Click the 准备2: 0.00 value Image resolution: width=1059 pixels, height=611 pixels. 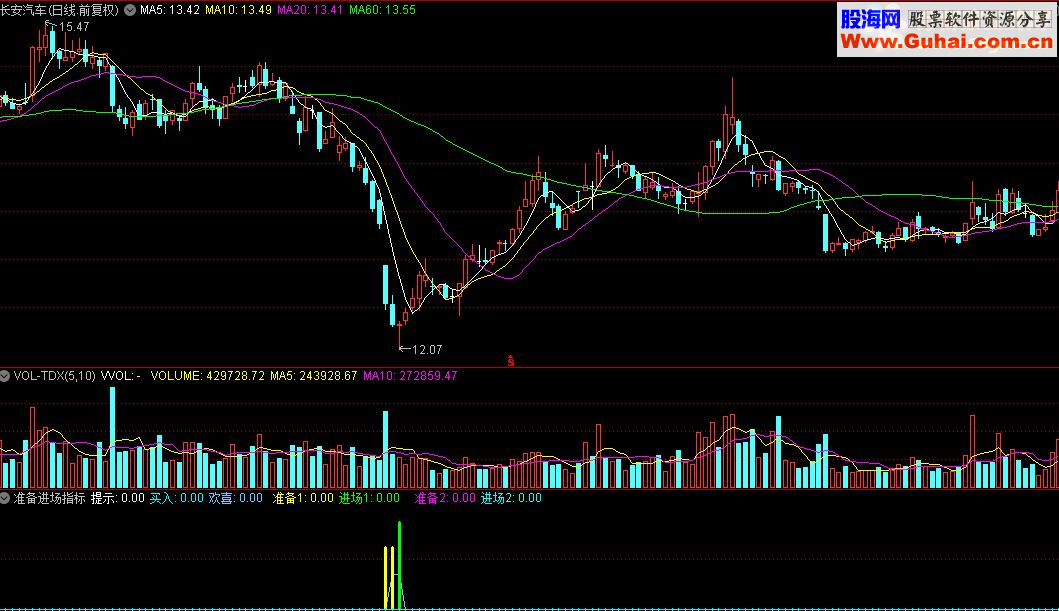444,498
